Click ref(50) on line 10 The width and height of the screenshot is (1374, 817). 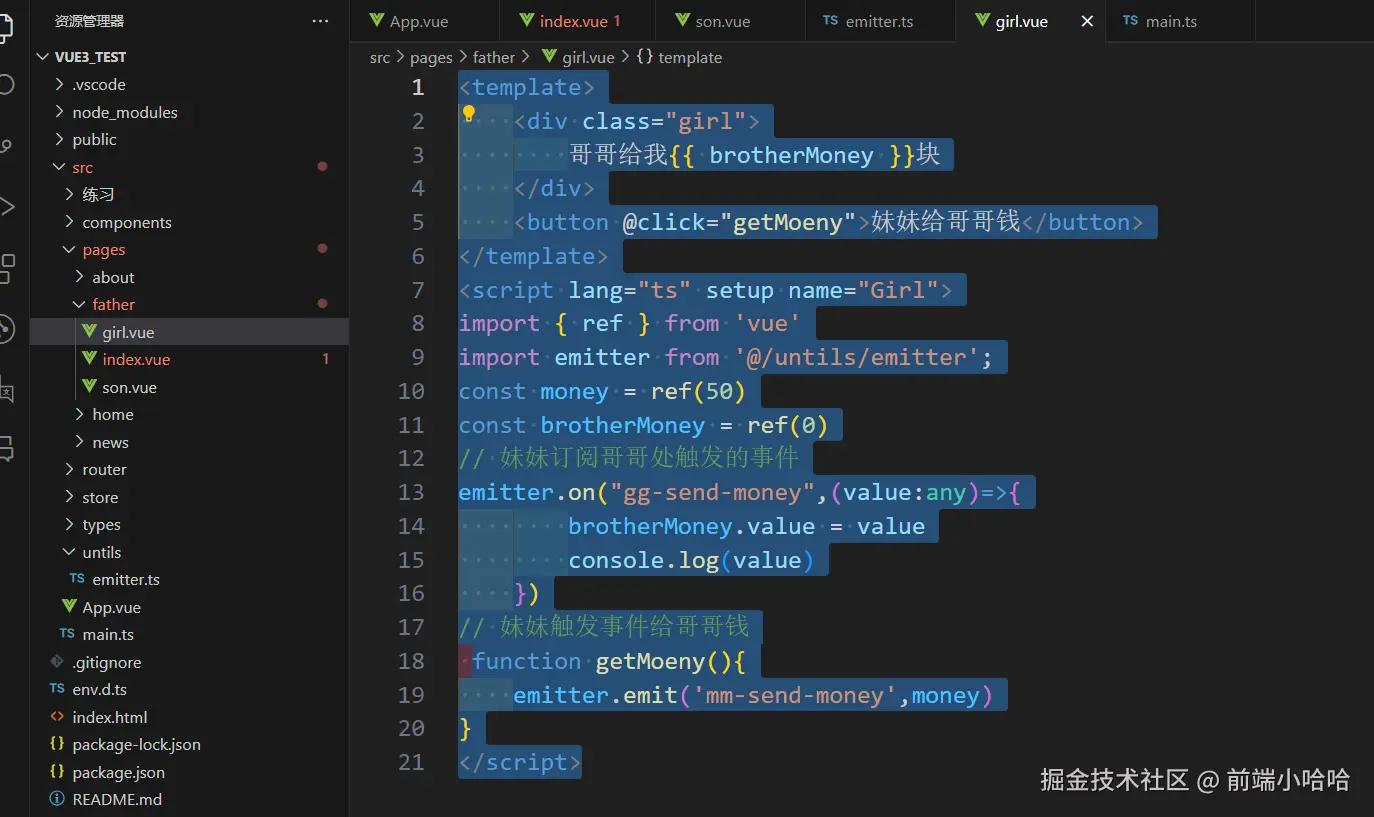[x=698, y=391]
